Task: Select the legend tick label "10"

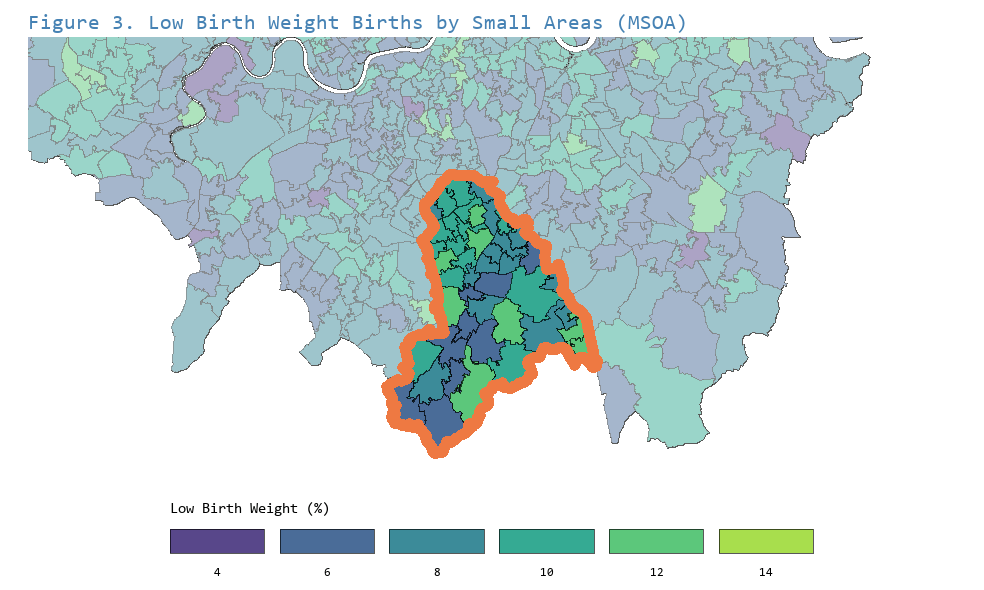Action: click(547, 572)
